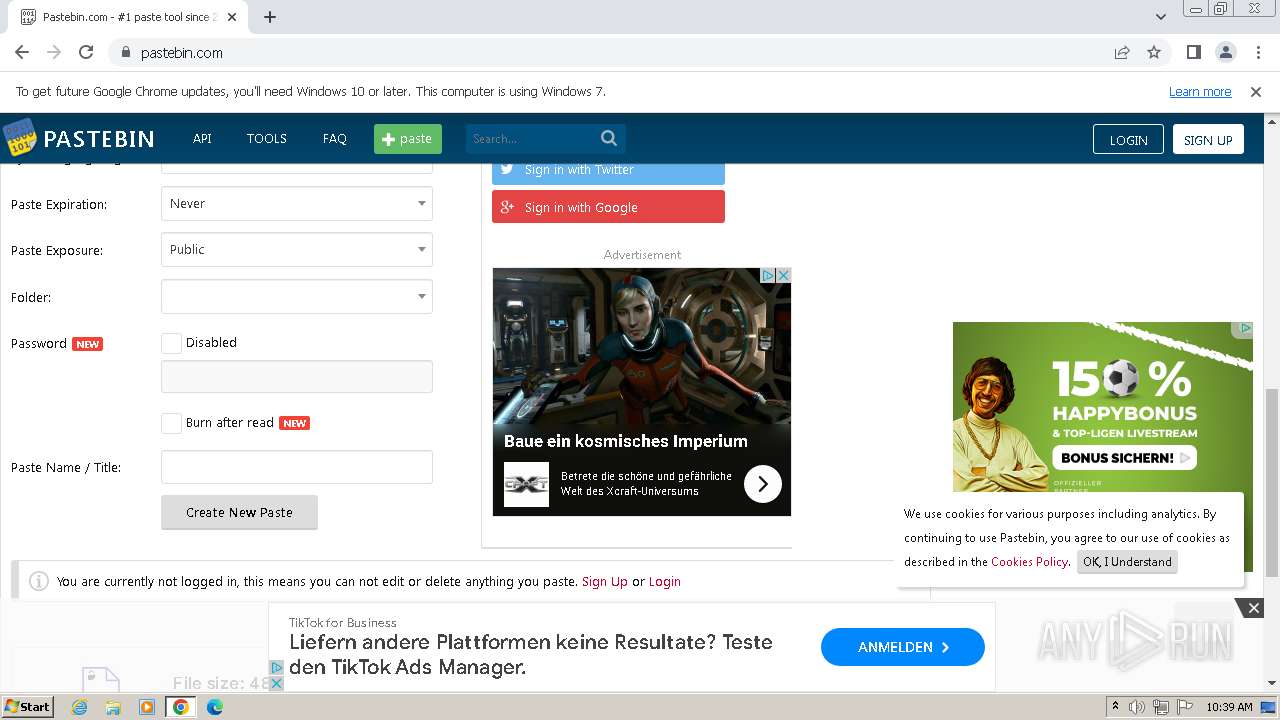Open the TOOLS menu item

[x=267, y=139]
